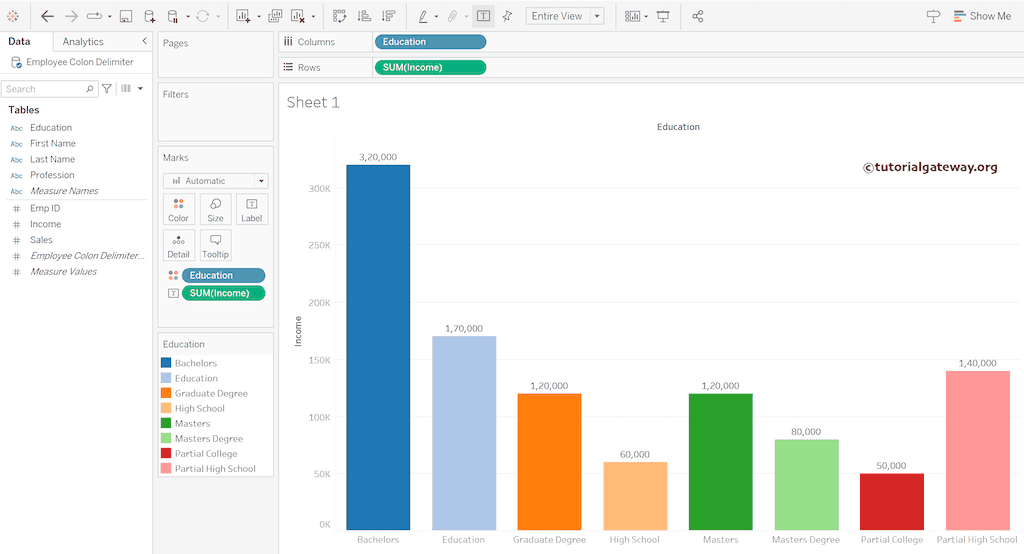Collapse the Data pane with arrow

tap(144, 41)
